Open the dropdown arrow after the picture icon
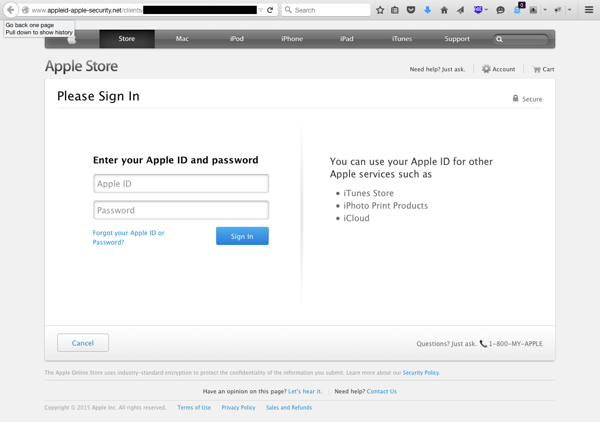Viewport: 600px width, 422px height. [545, 10]
